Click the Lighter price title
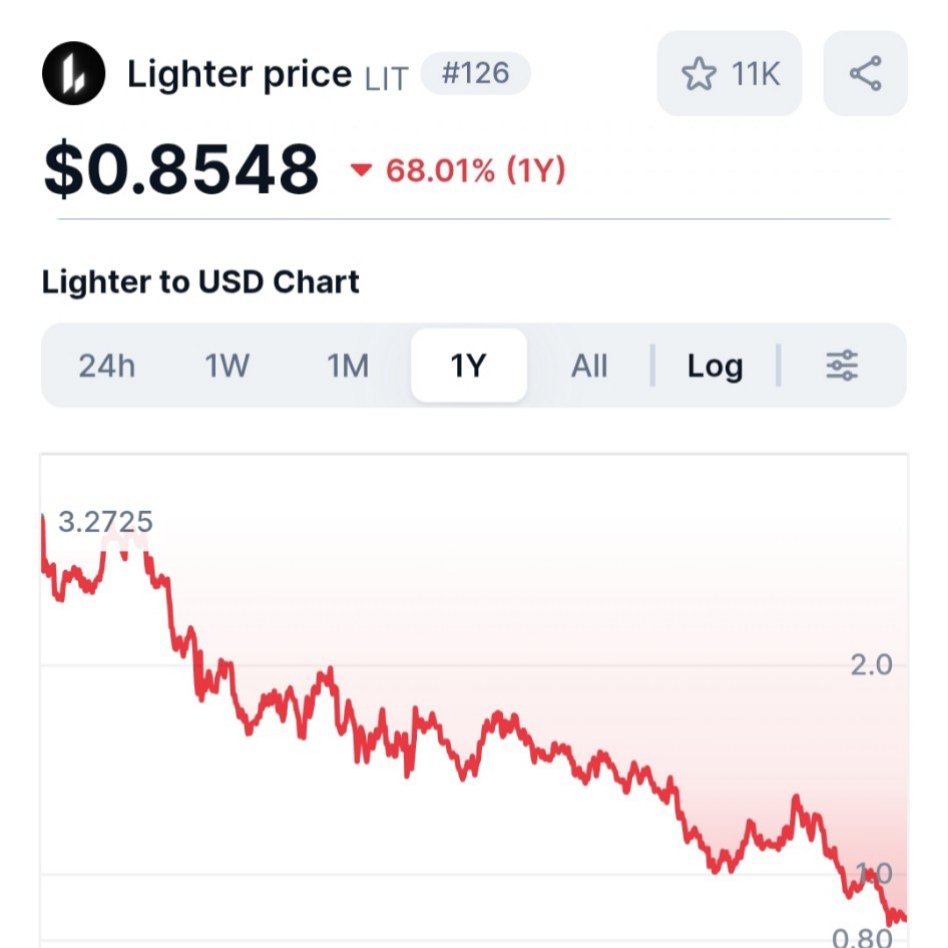Screen dimensions: 948x948 pyautogui.click(x=239, y=74)
